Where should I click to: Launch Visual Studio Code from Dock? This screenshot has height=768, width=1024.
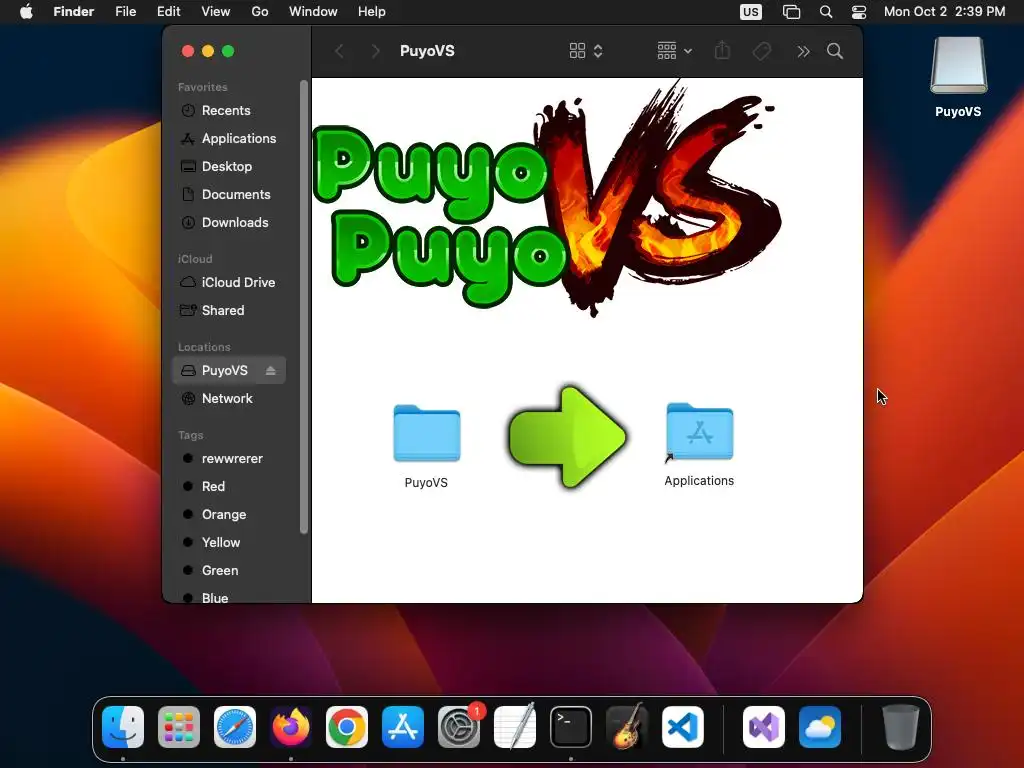click(x=683, y=727)
